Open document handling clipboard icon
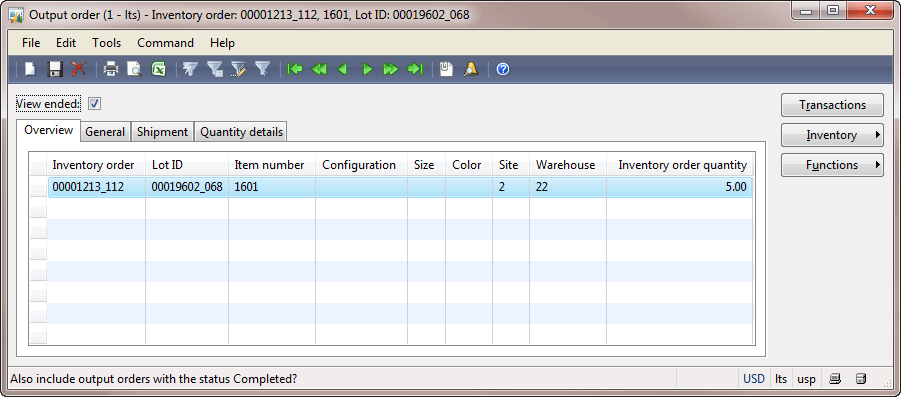The width and height of the screenshot is (901, 397). pos(446,70)
